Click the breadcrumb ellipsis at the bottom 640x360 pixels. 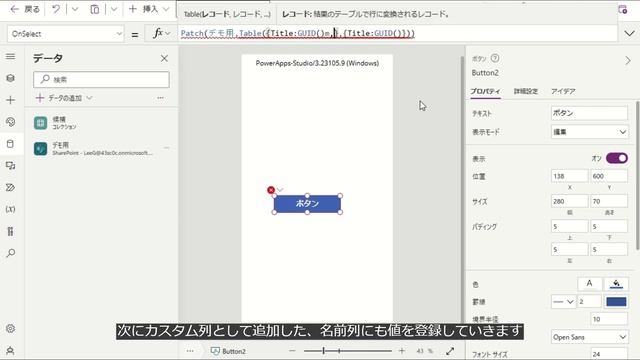(190, 351)
